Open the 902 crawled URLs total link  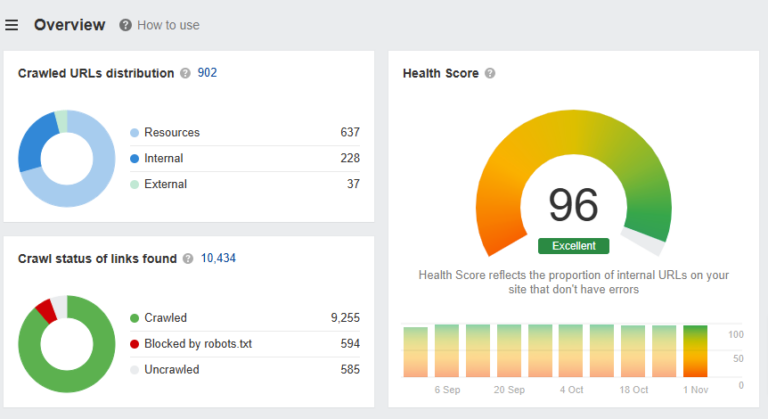tap(207, 73)
